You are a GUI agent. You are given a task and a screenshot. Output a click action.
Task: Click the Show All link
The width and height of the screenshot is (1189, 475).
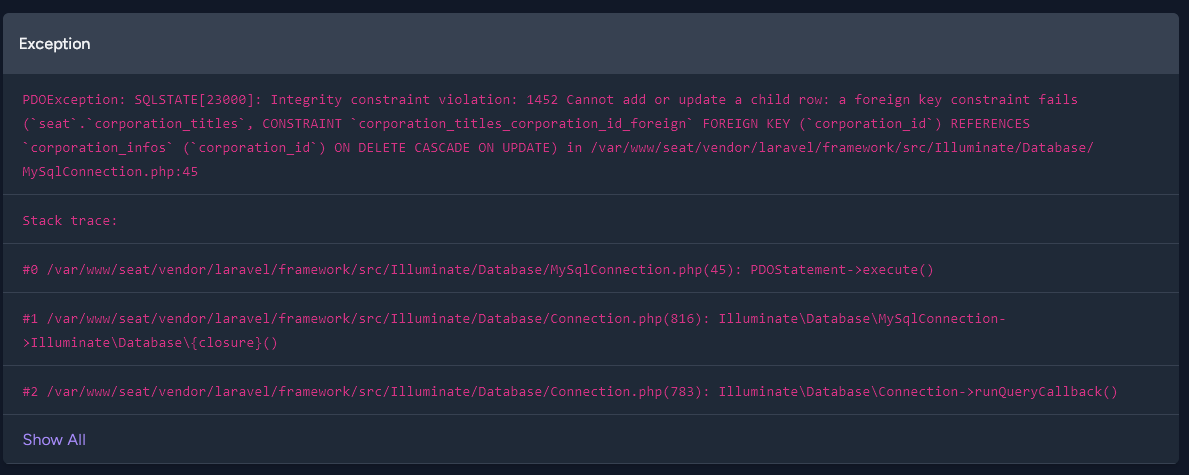click(x=54, y=440)
